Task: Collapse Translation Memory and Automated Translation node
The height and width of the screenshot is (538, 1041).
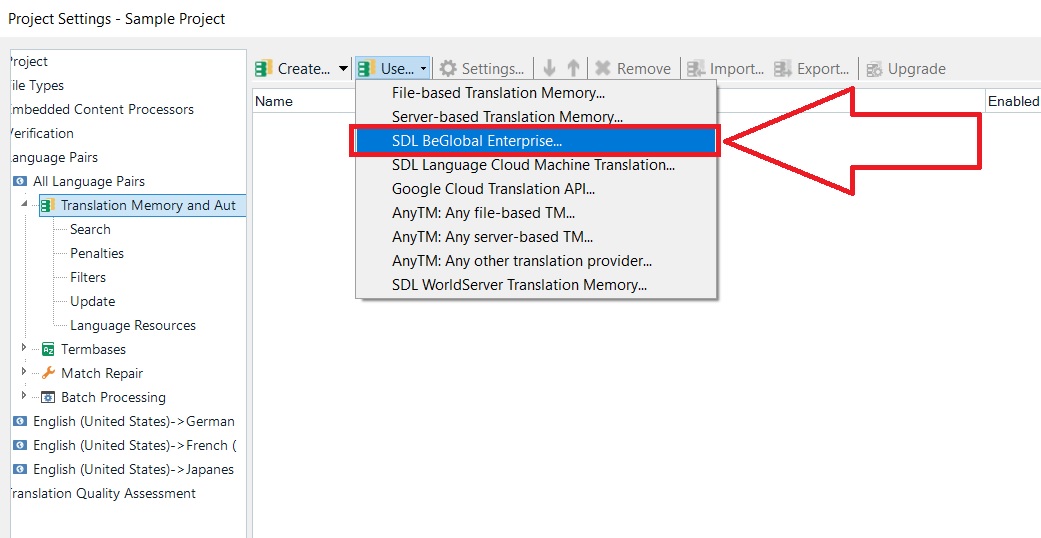Action: click(24, 205)
